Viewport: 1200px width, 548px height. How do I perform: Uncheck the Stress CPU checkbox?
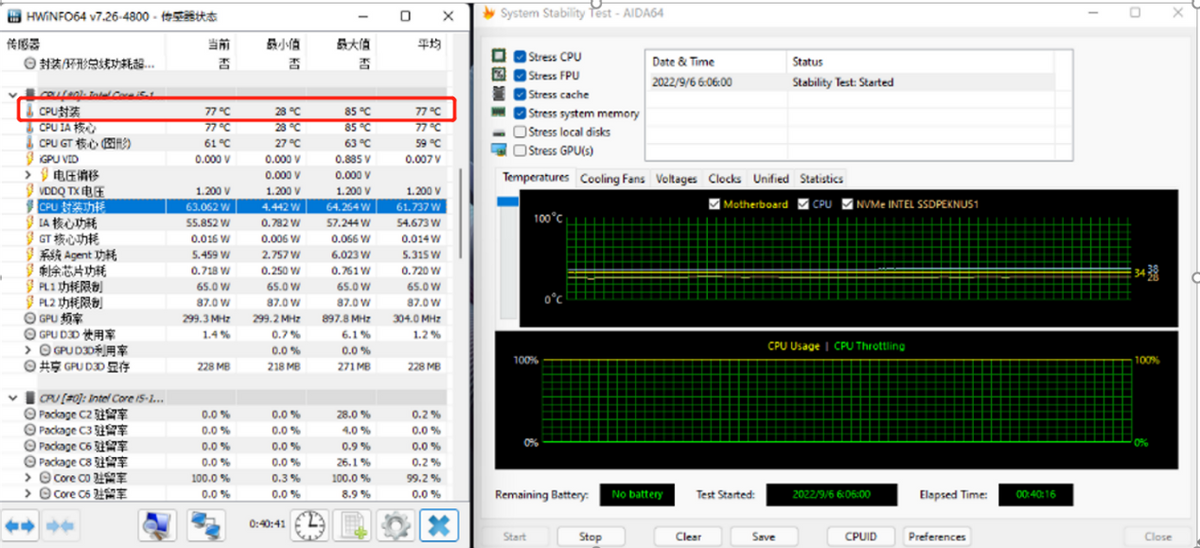point(520,57)
